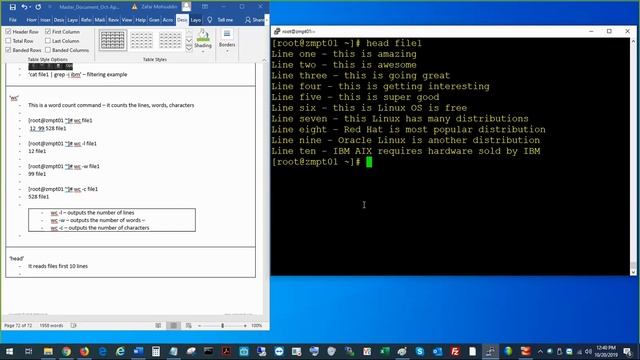This screenshot has width=640, height=360.
Task: Open the Borders dropdown arrow
Action: point(227,51)
